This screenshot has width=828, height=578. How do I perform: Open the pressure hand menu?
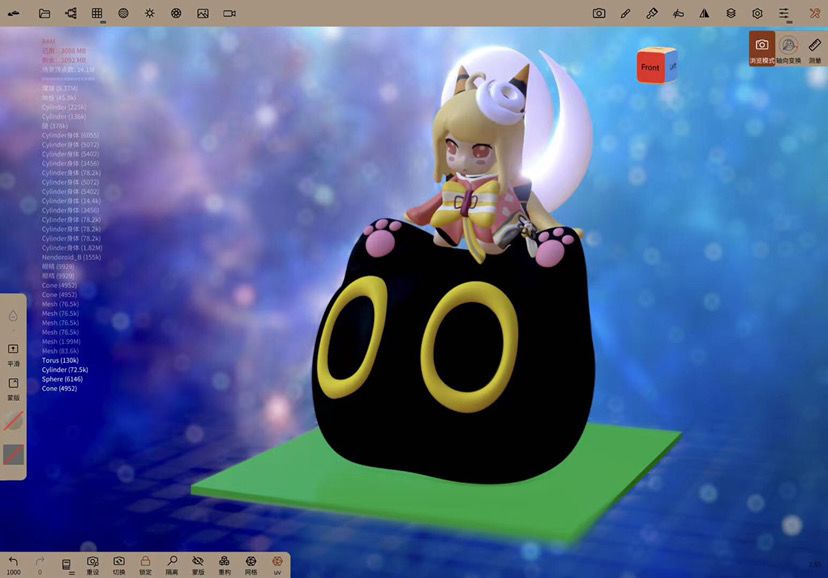[x=678, y=13]
